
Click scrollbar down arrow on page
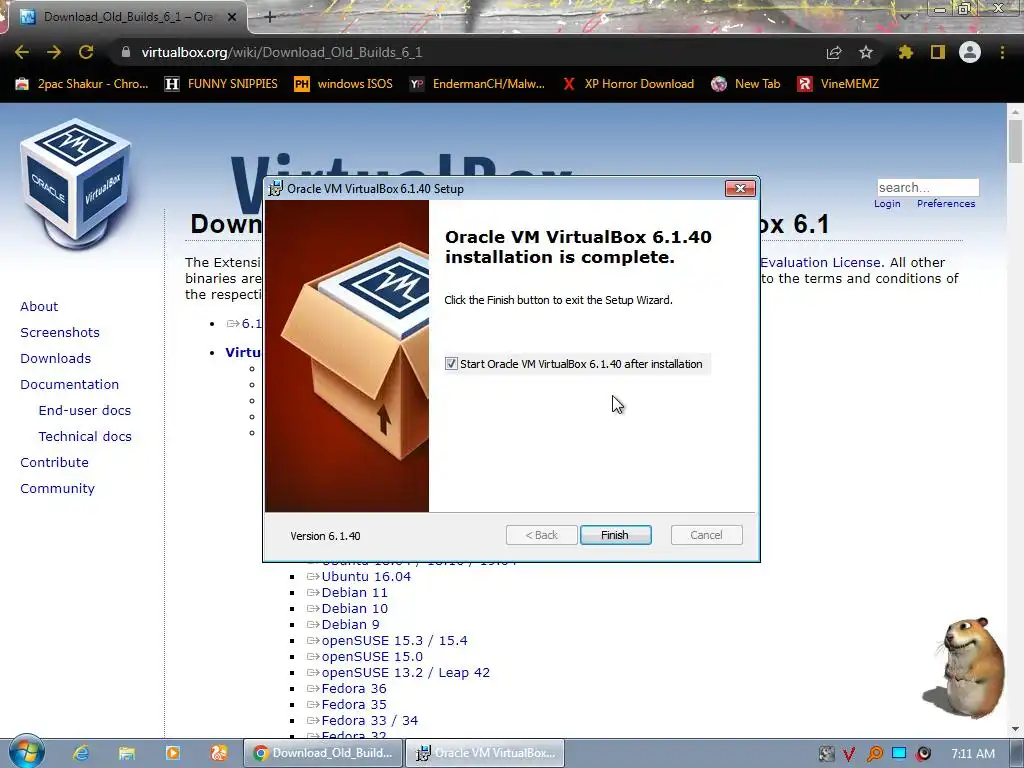pyautogui.click(x=1015, y=729)
